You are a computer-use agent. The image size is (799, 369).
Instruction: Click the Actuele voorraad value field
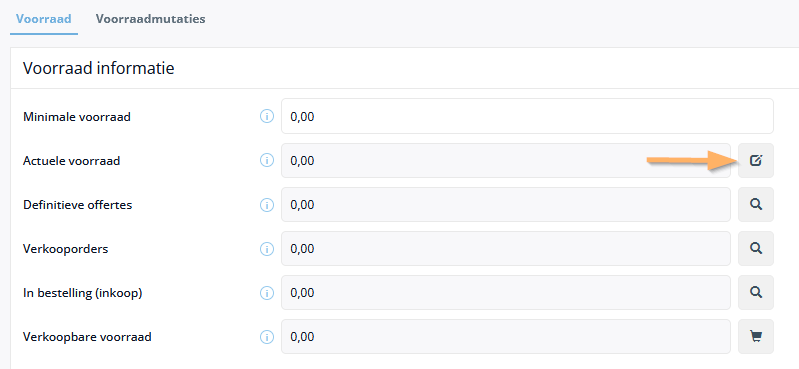point(506,161)
